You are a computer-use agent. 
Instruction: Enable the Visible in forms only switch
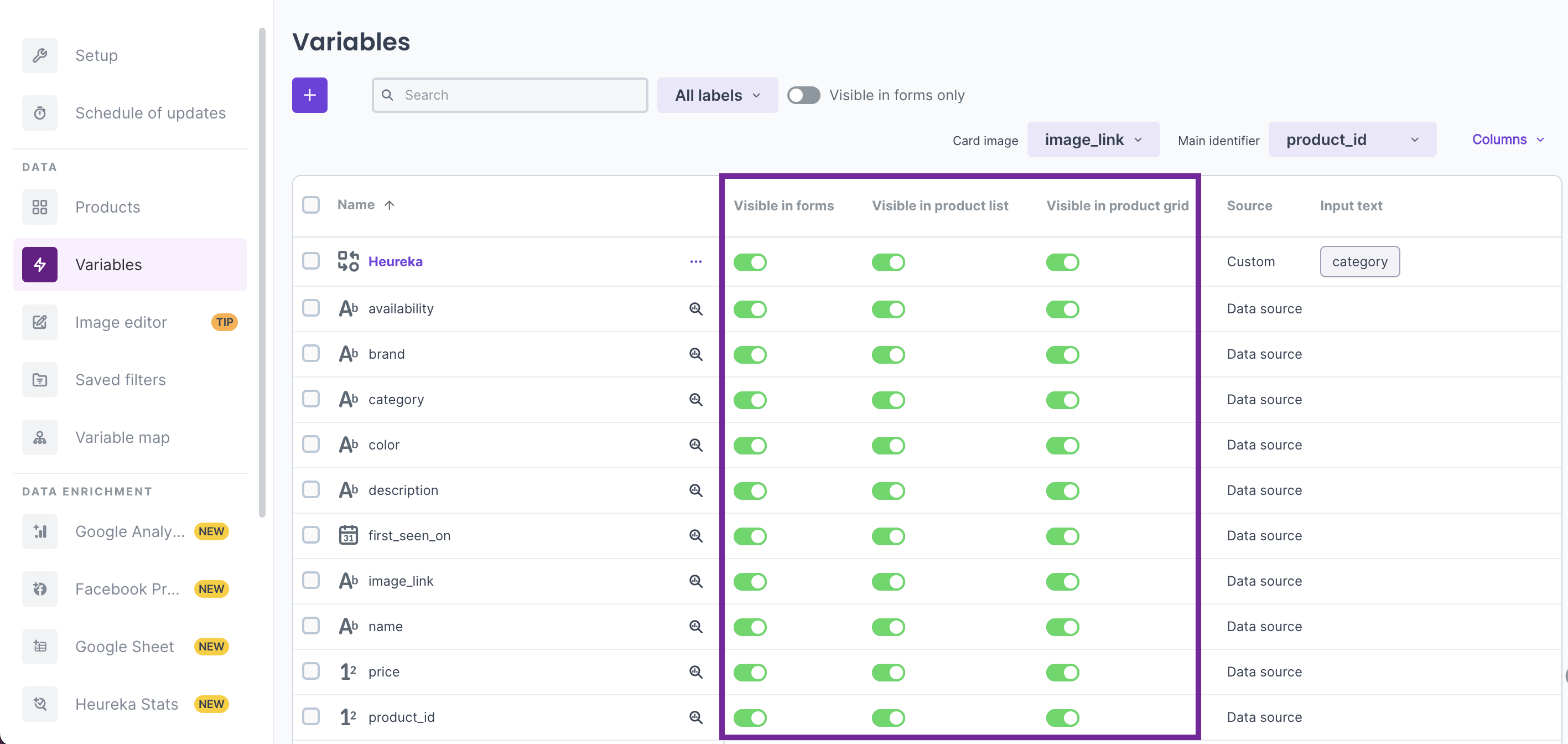[x=803, y=95]
